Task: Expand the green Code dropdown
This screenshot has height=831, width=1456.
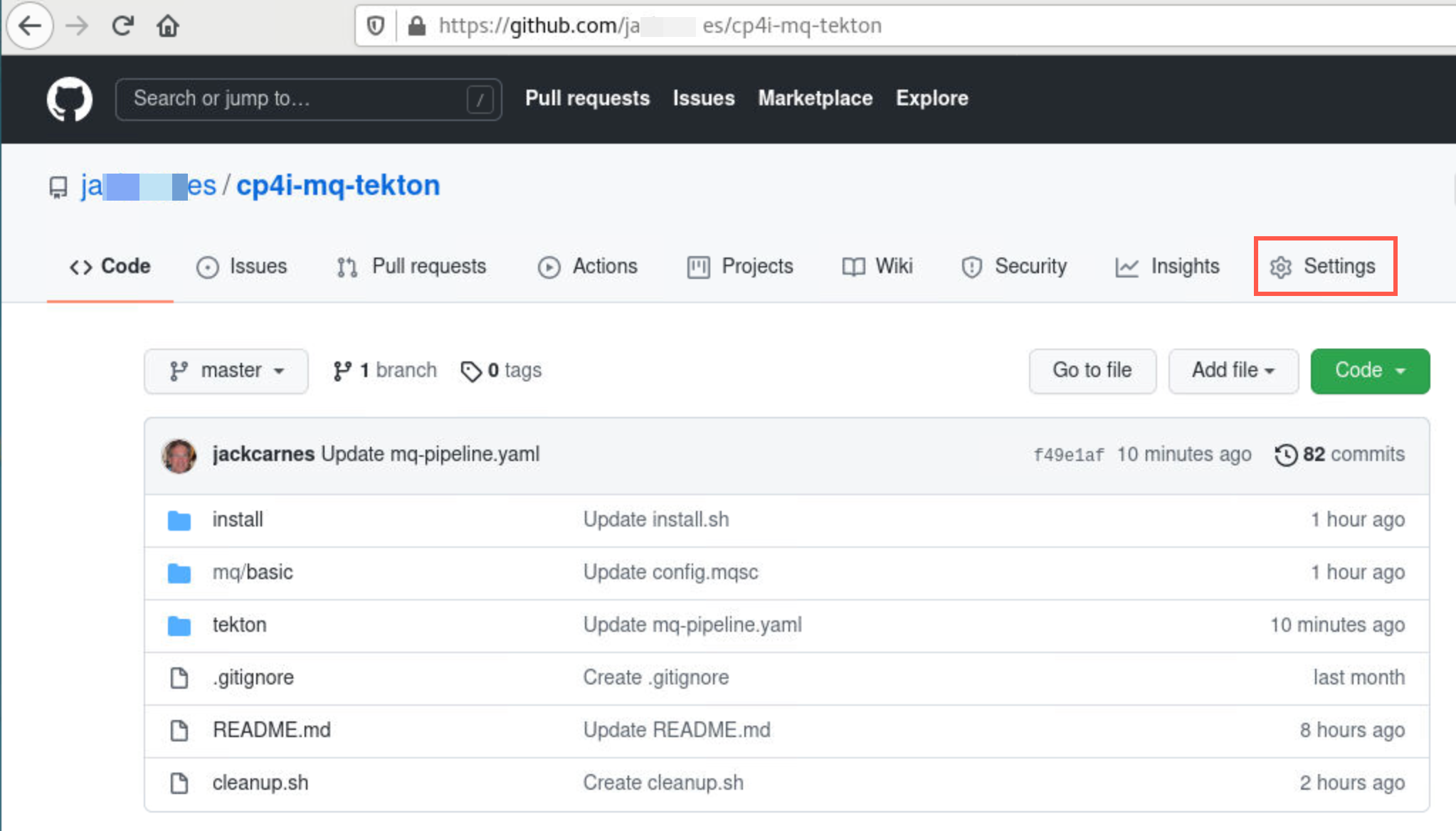Action: click(1370, 371)
